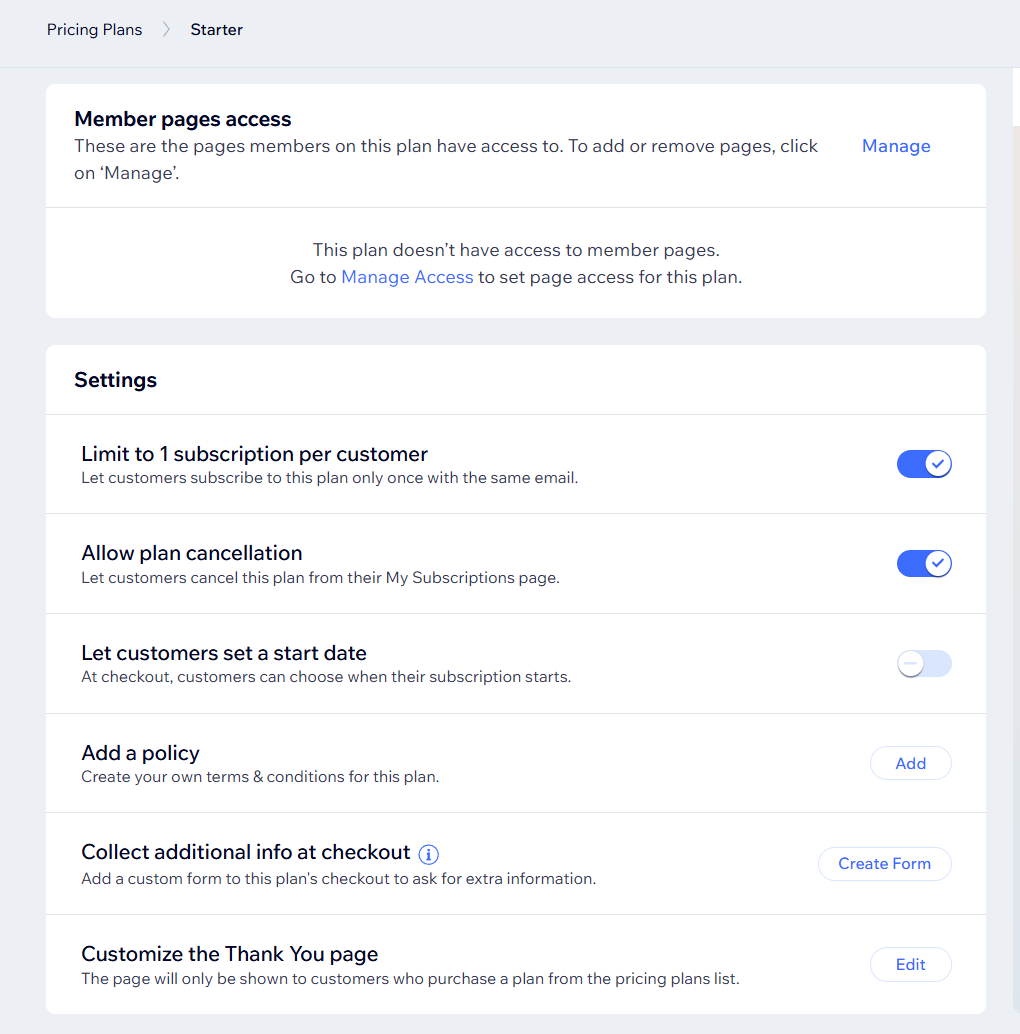1020x1034 pixels.
Task: Disable the one subscription per customer toggle
Action: click(x=924, y=464)
